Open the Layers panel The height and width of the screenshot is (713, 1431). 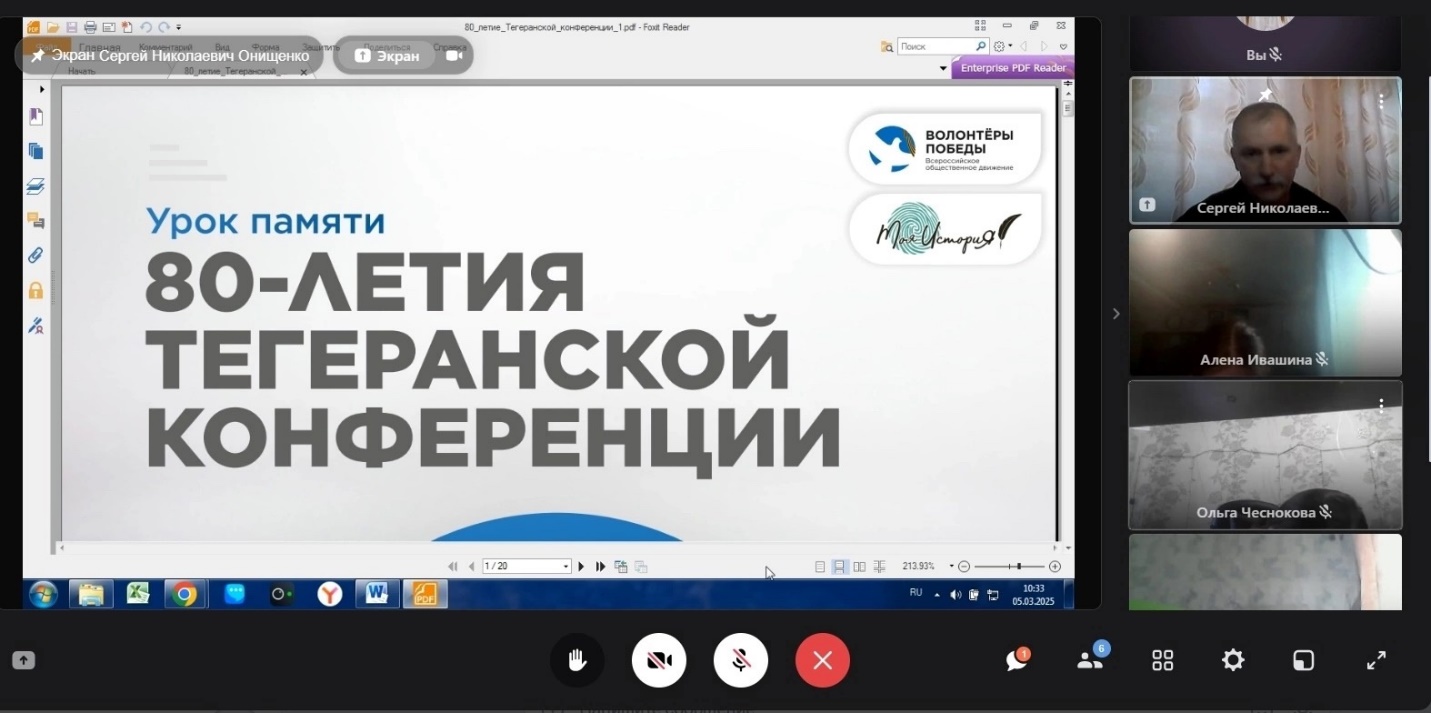(36, 186)
